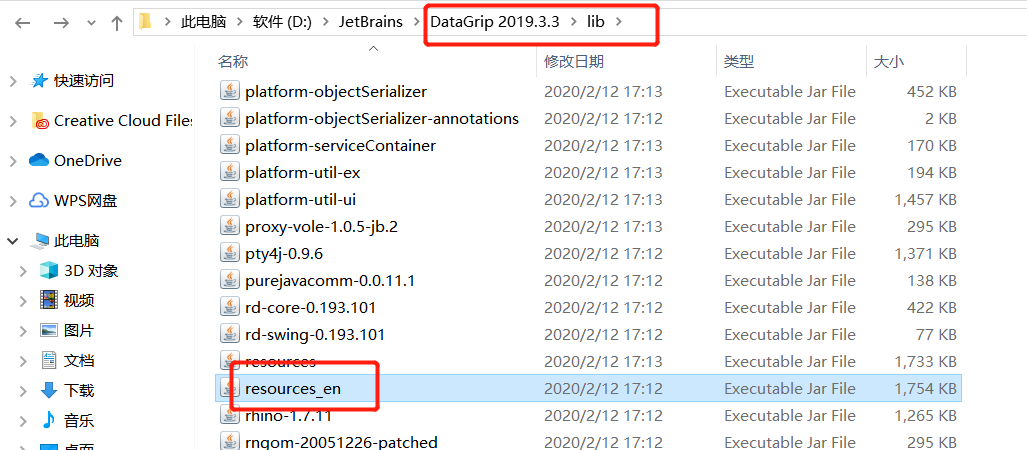This screenshot has width=1027, height=450.
Task: Click the 此电脑 computer icon
Action: tap(40, 240)
